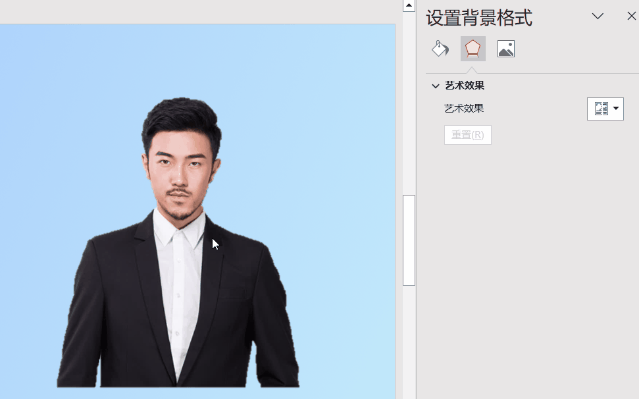Click the vertical scrollbar thumb
The height and width of the screenshot is (399, 639).
tap(409, 240)
